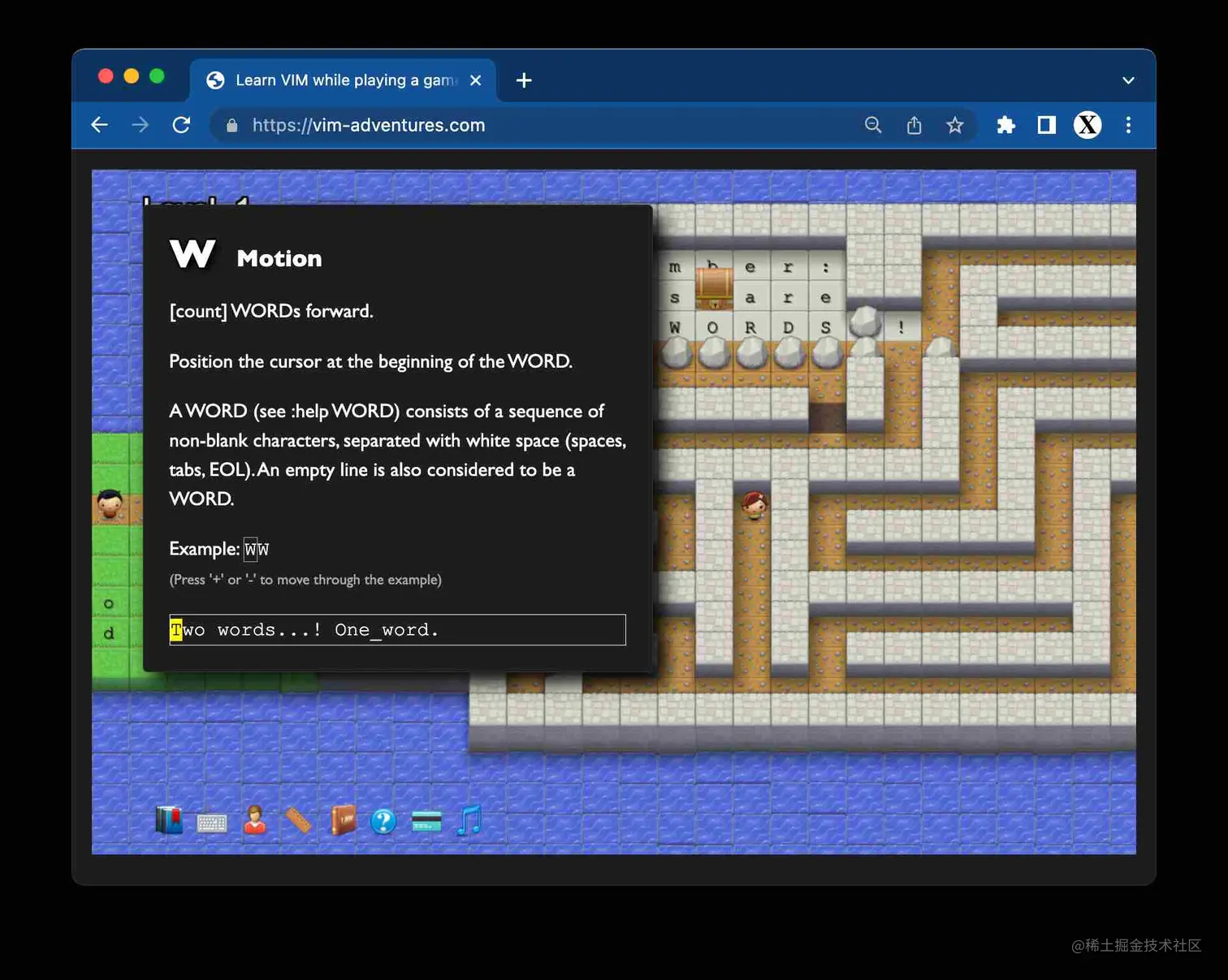Viewport: 1228px width, 980px height.
Task: Click the back navigation arrow
Action: pyautogui.click(x=99, y=125)
